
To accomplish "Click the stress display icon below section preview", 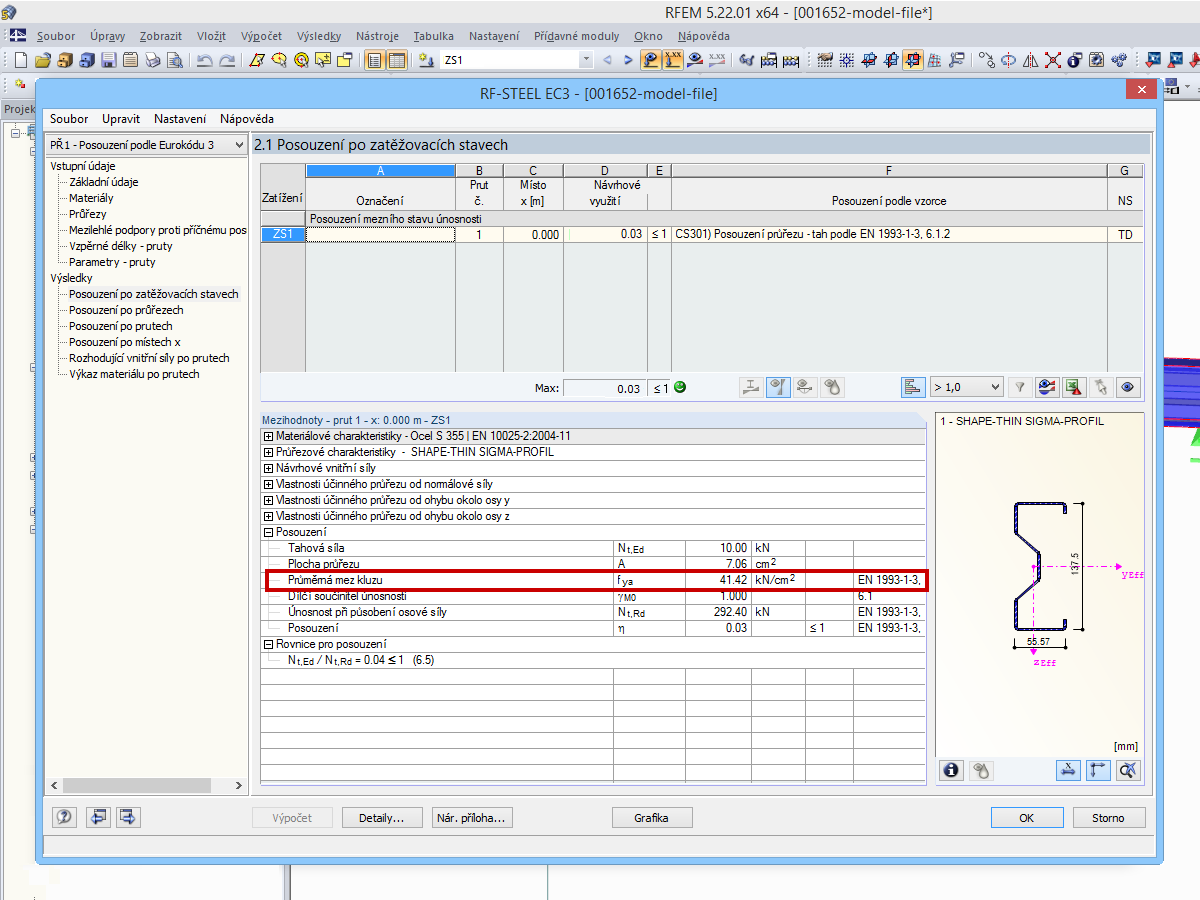I will click(x=982, y=770).
